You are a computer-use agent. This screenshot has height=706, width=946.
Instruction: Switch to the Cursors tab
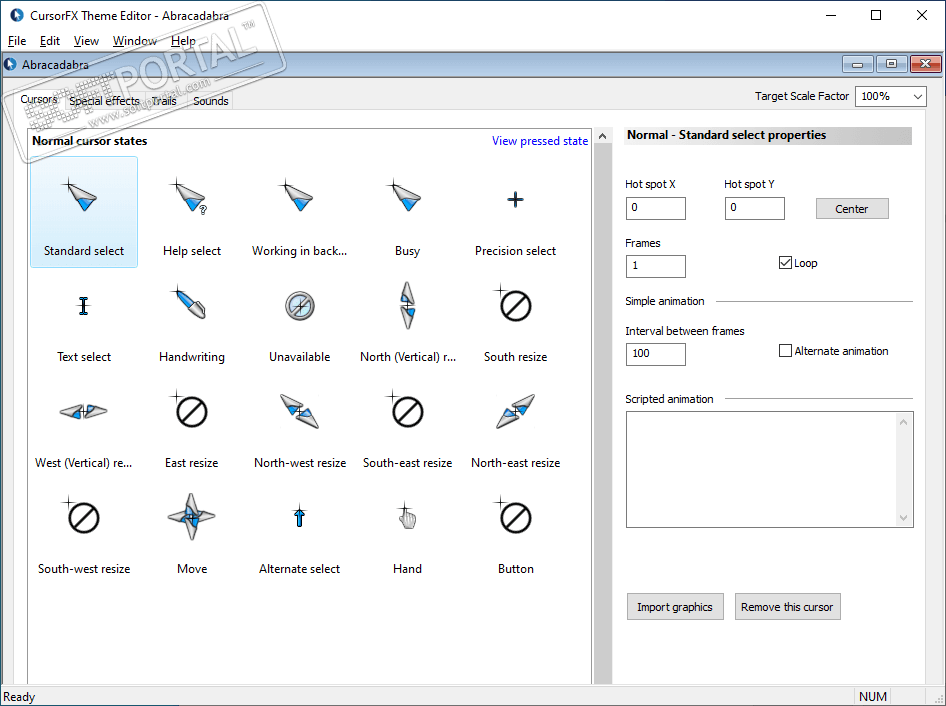pyautogui.click(x=39, y=99)
